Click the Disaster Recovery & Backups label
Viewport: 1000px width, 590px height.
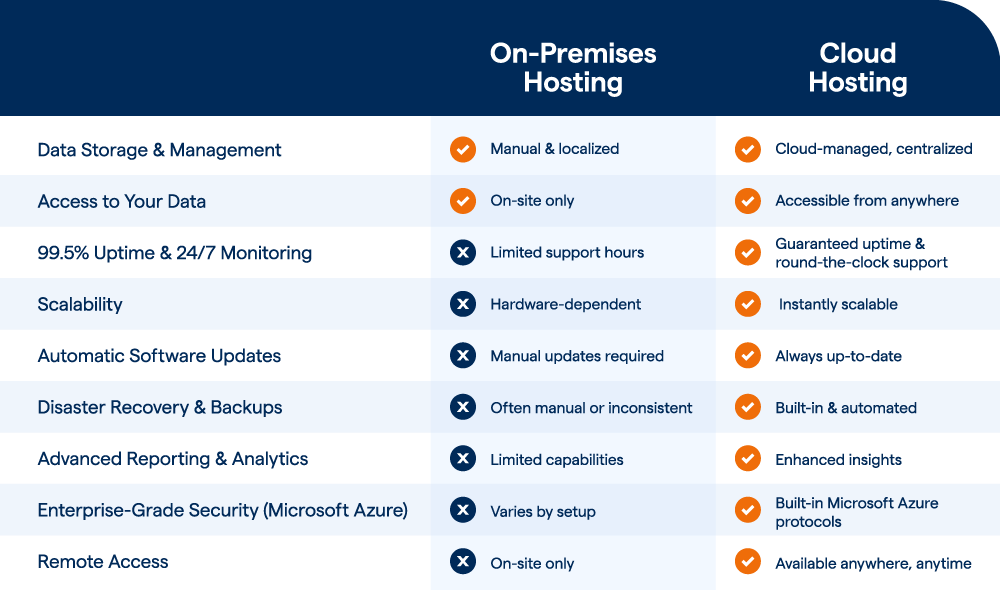(x=160, y=408)
